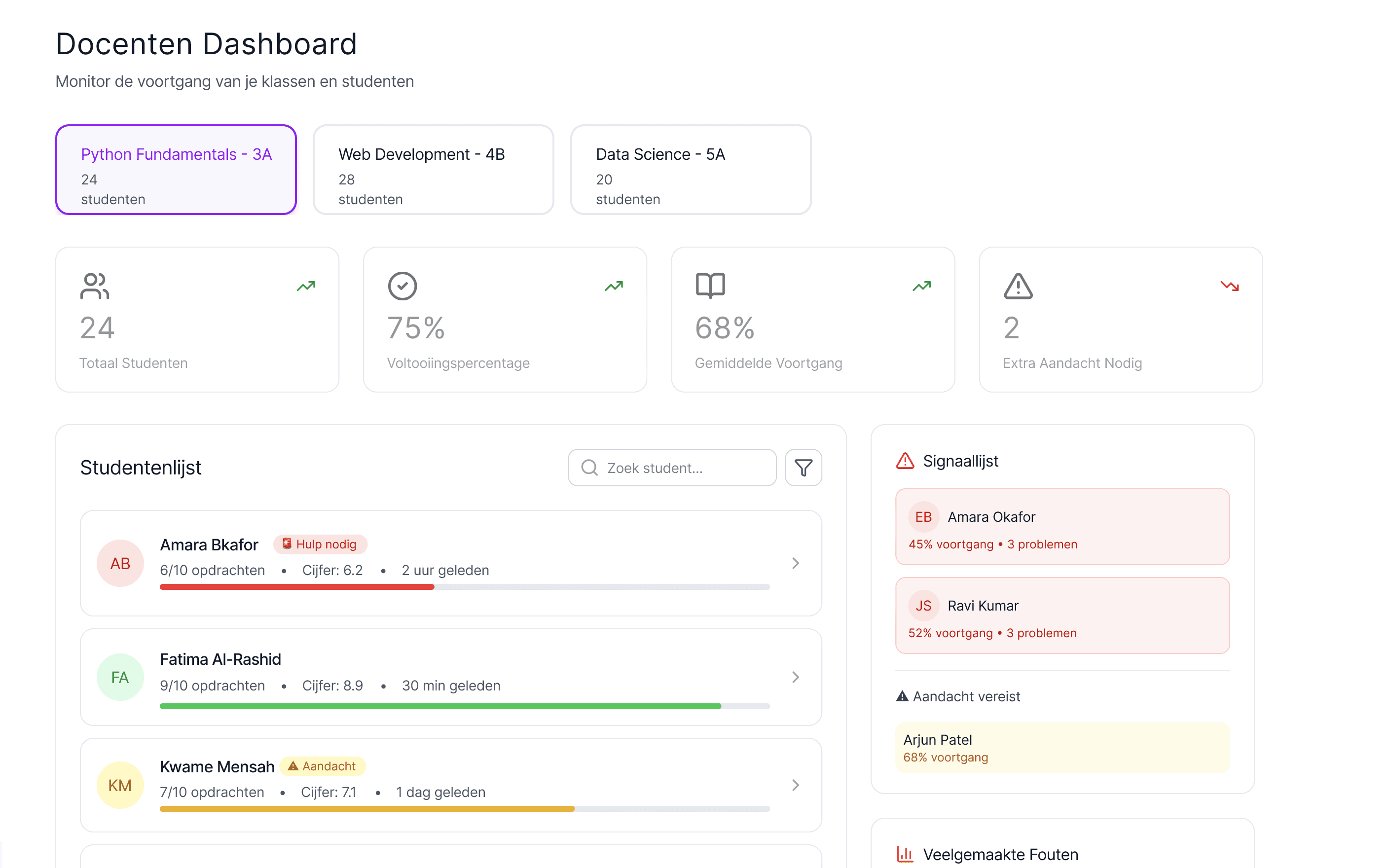Click the book icon on Gemiddelde Voortgang card
The image size is (1390, 868).
click(710, 286)
